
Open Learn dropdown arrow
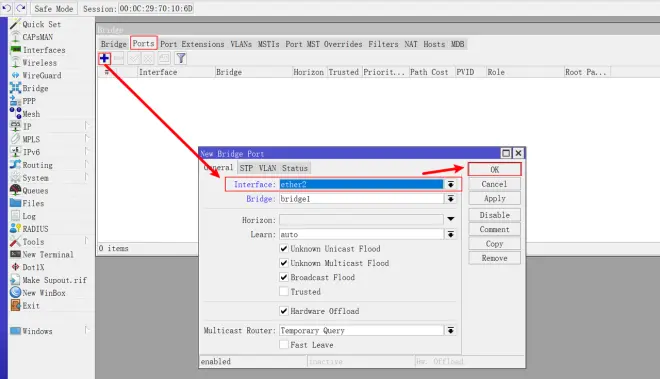click(450, 234)
